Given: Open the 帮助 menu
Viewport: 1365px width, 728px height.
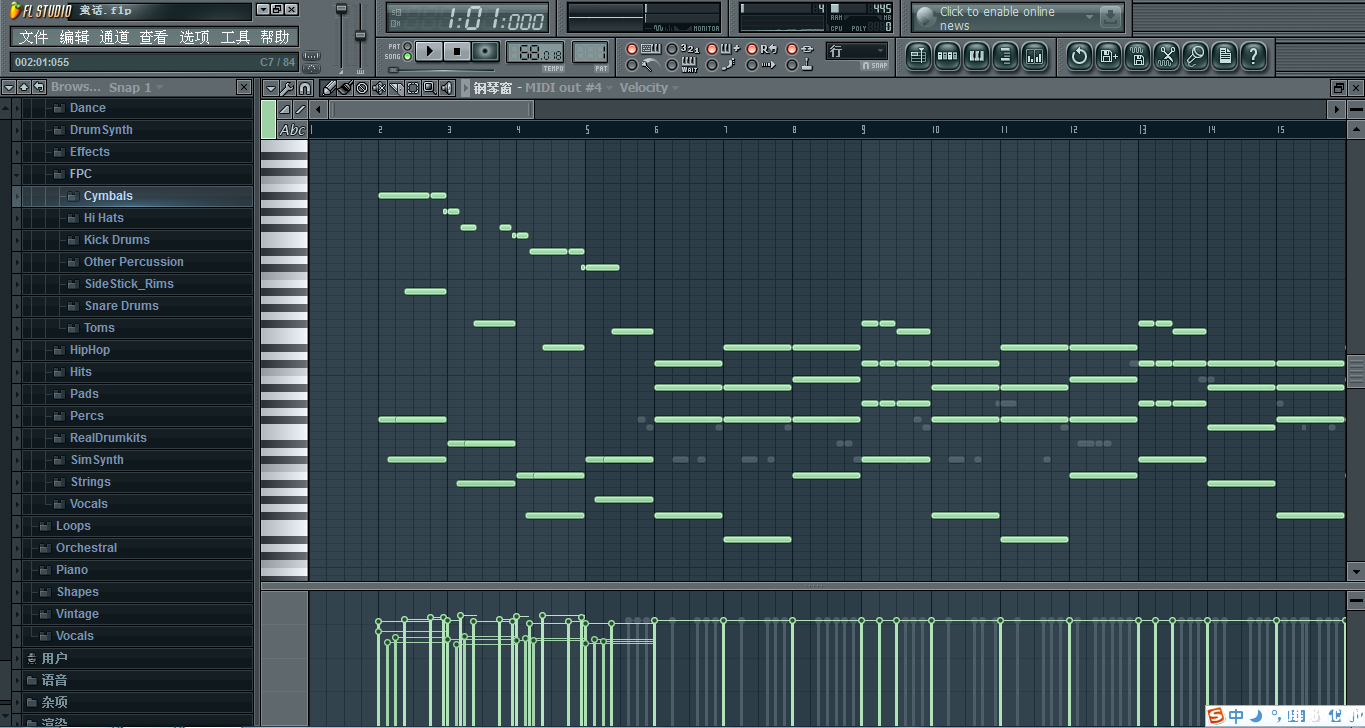Looking at the screenshot, I should point(275,37).
